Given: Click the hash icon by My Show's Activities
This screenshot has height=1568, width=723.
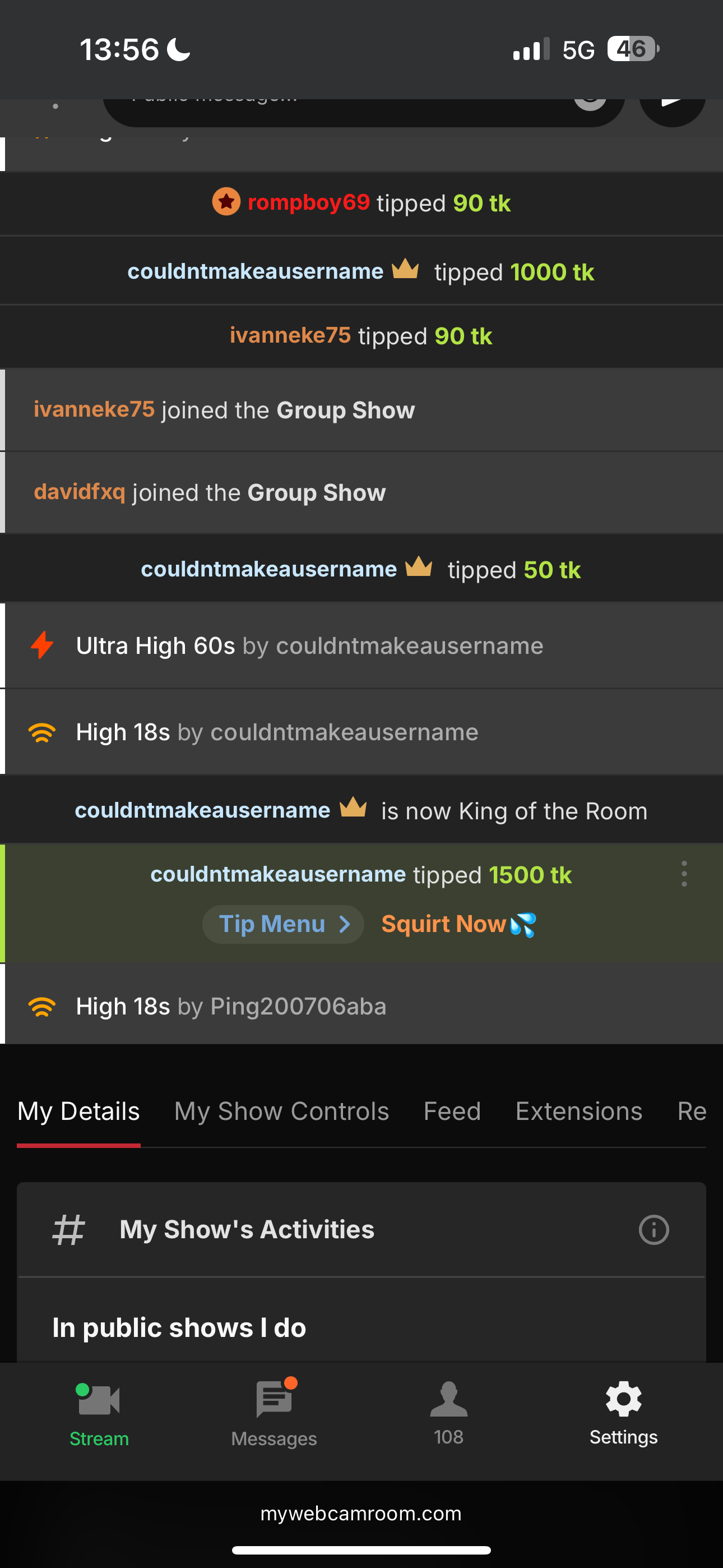Looking at the screenshot, I should 69,1230.
